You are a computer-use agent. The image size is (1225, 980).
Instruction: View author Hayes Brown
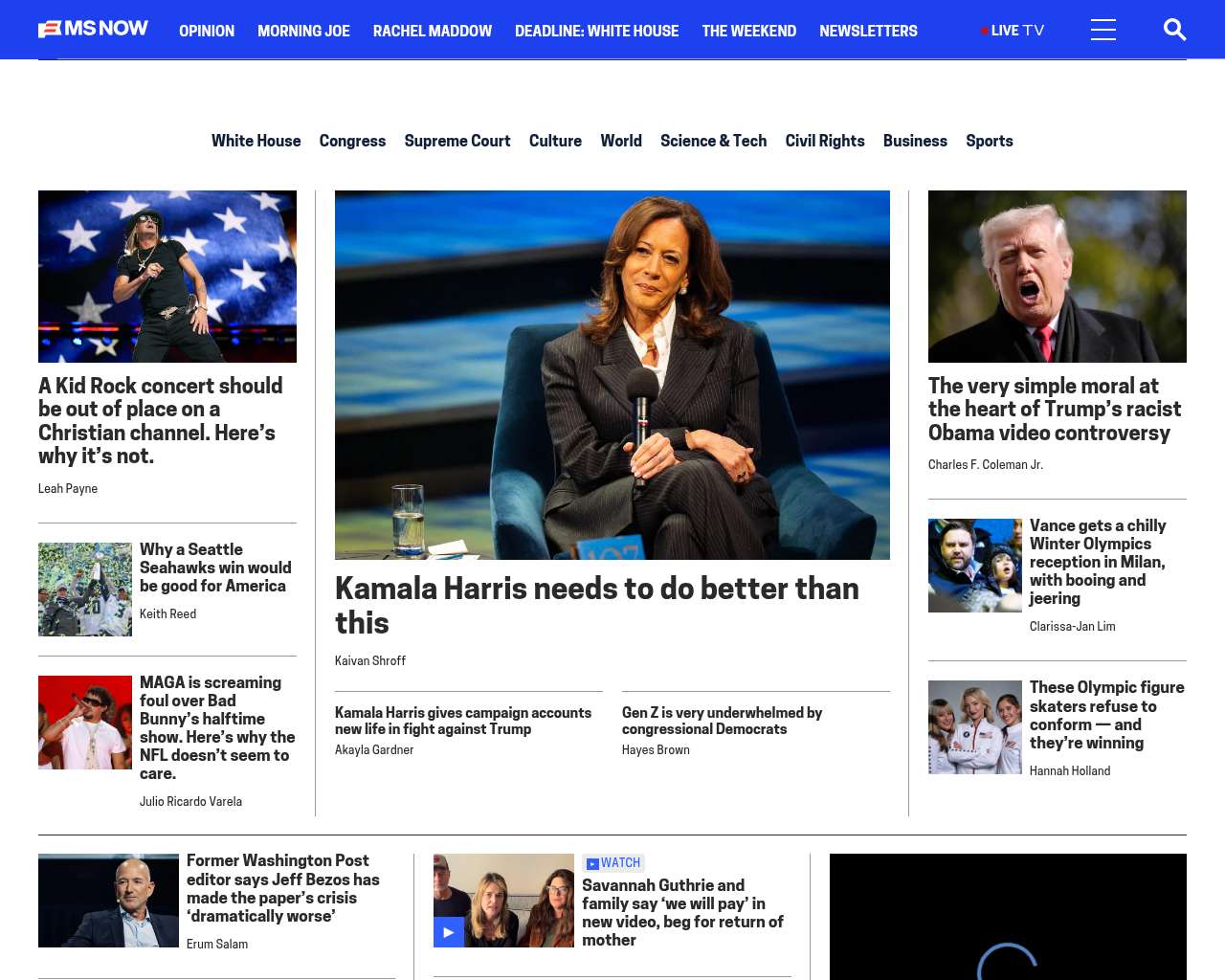coord(656,749)
